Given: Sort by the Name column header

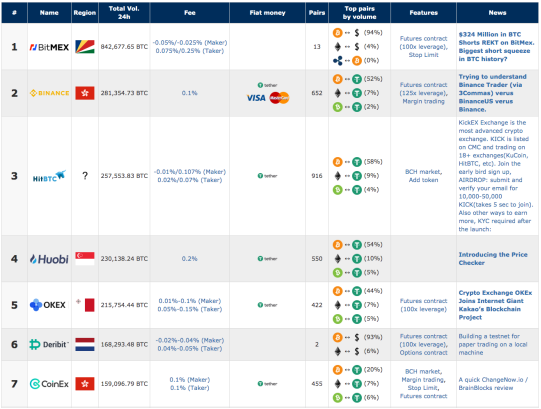Looking at the screenshot, I should tap(49, 13).
